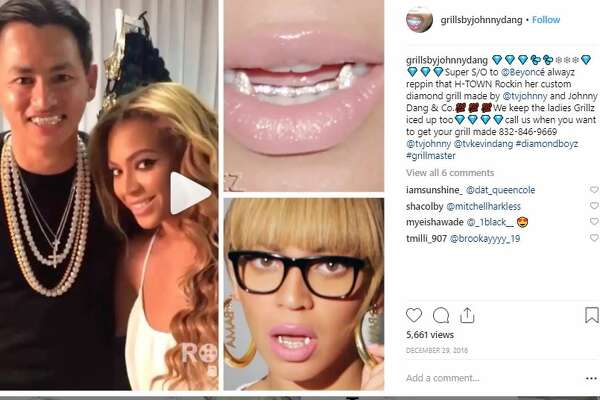Like iamsunshine_ comment heart
600x400 pixels.
coord(594,189)
